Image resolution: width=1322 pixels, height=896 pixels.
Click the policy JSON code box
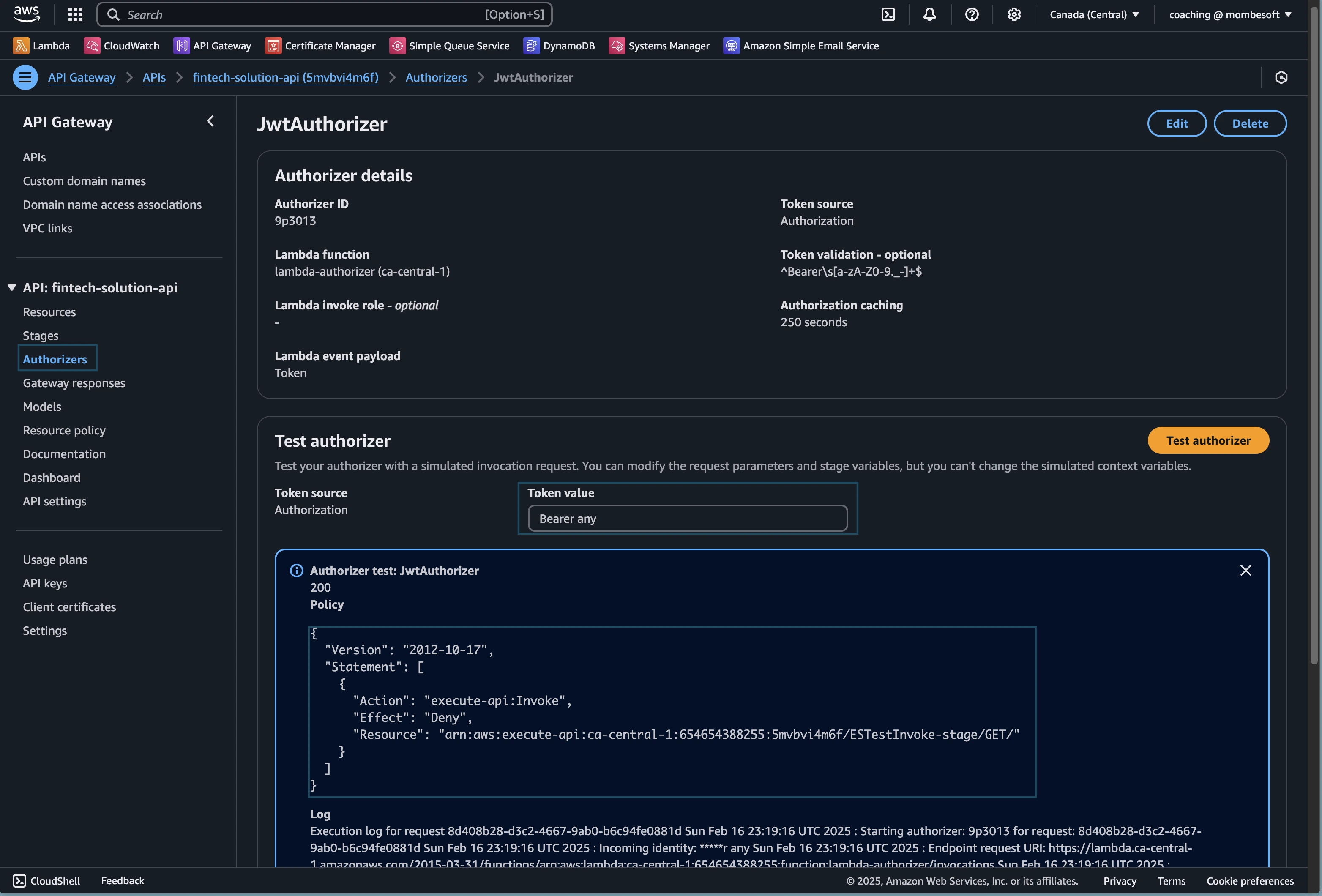tap(672, 712)
